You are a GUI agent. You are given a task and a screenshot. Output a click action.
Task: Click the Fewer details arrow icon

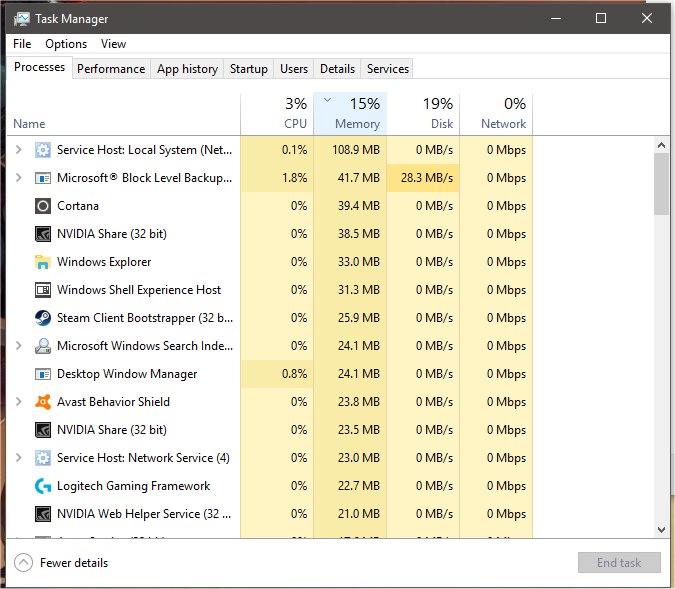click(23, 562)
